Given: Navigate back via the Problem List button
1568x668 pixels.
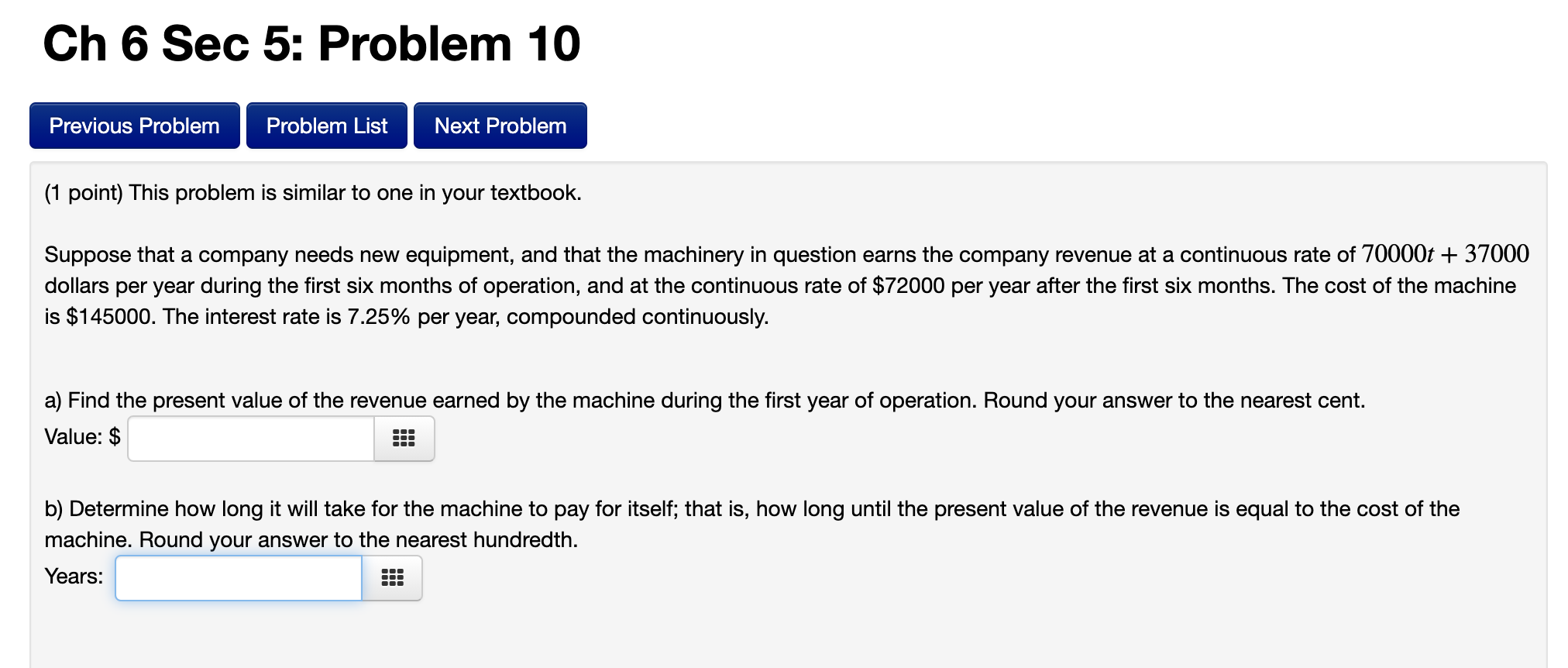Looking at the screenshot, I should coord(326,125).
